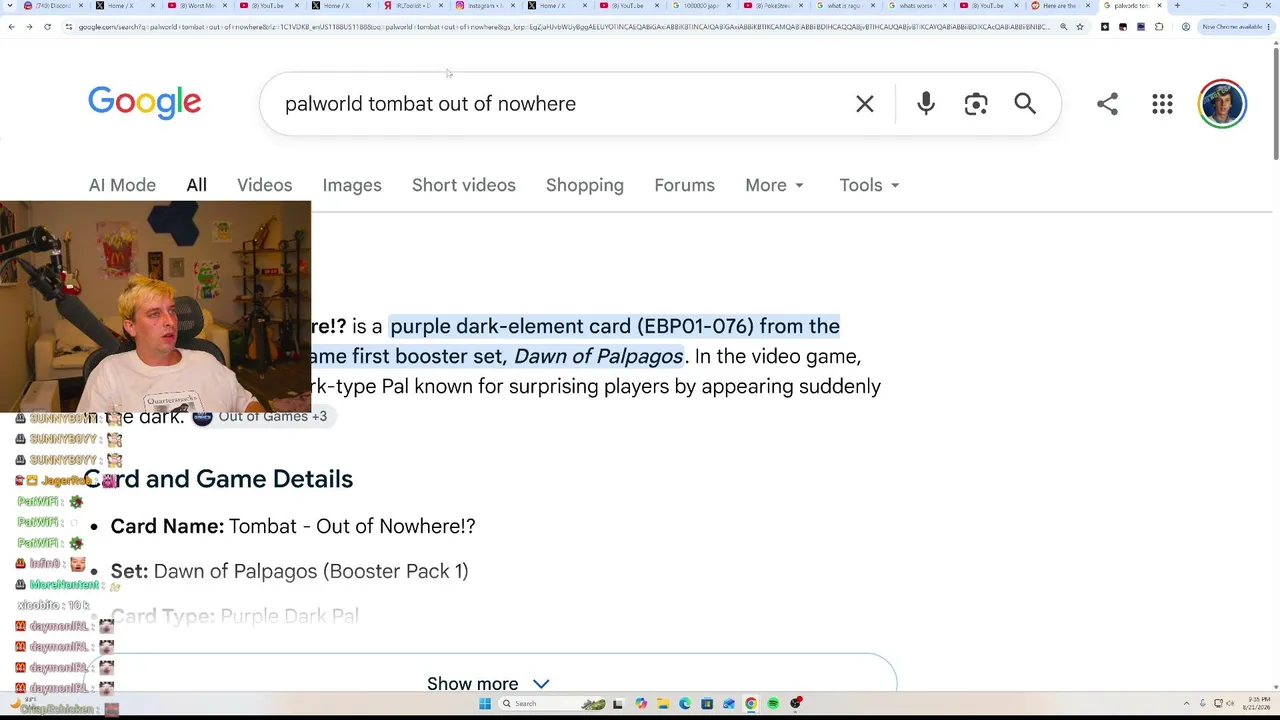Go forward in browser history
1280x720 pixels.
click(29, 27)
